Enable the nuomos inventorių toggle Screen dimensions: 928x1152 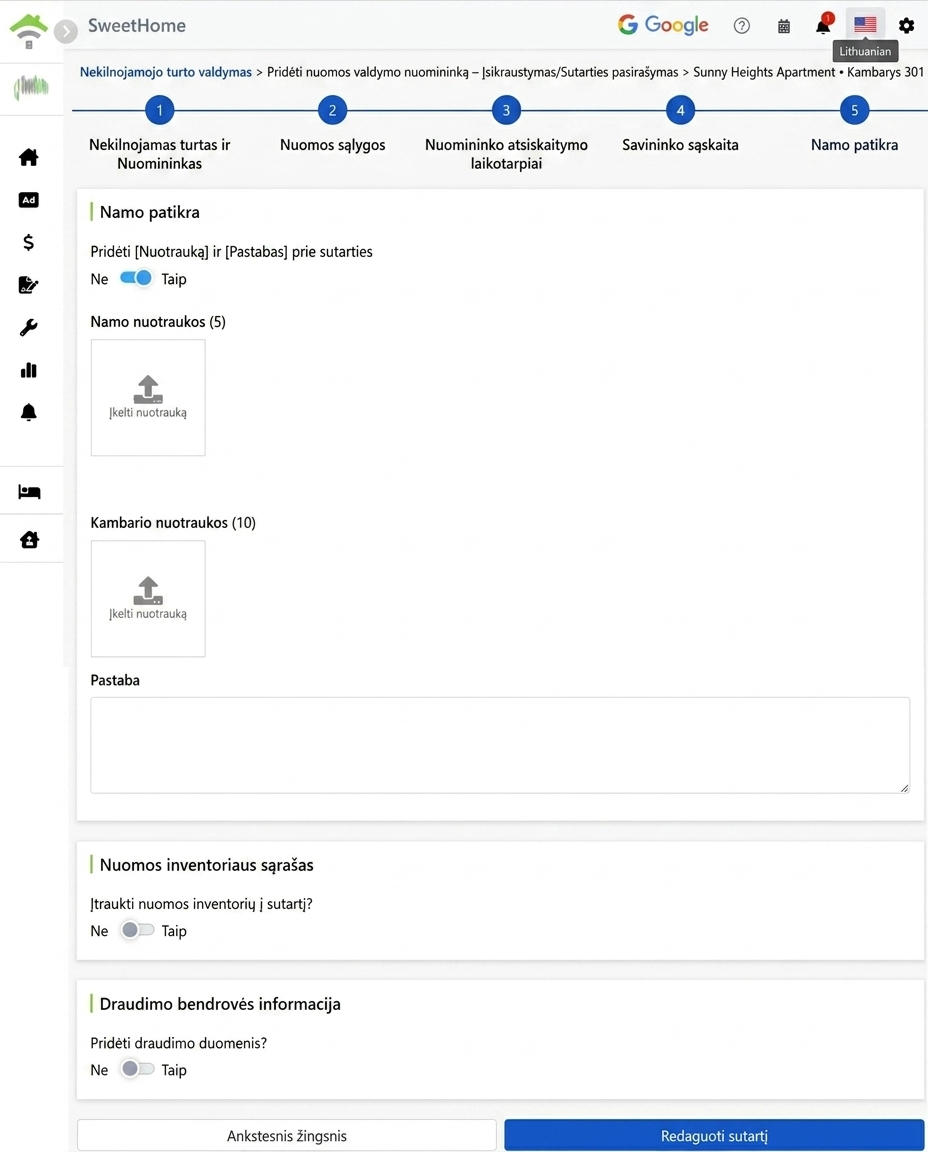[137, 930]
